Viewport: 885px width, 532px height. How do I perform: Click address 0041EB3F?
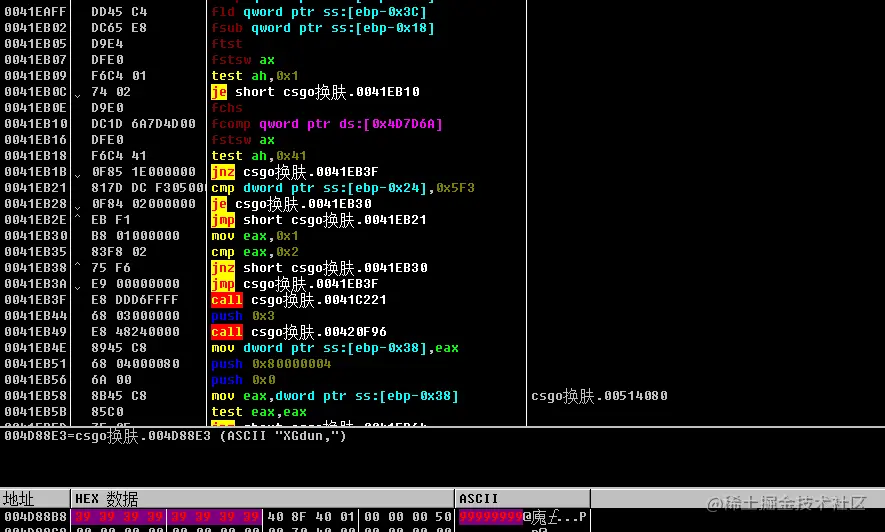35,300
